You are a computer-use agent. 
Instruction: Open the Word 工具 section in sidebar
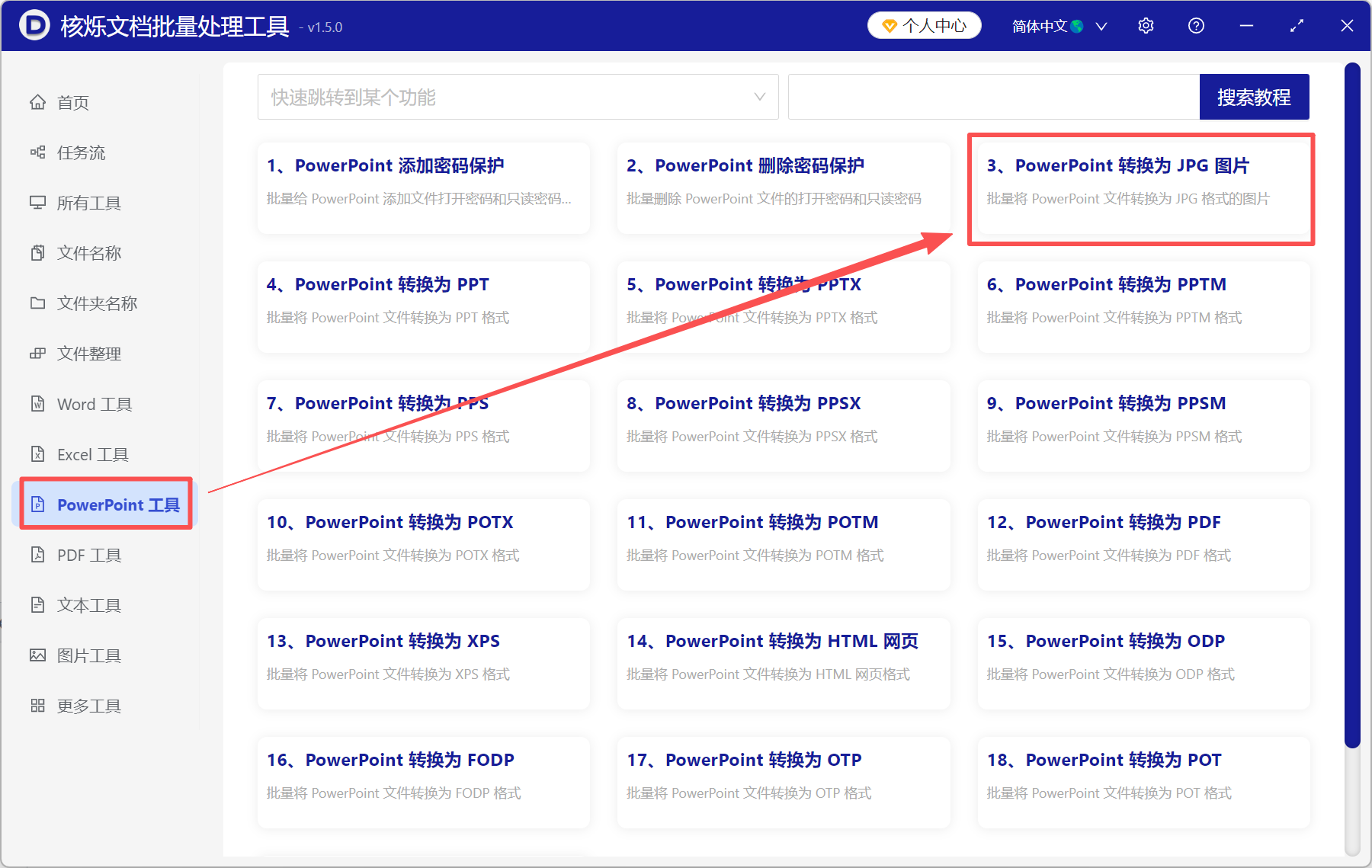point(93,404)
